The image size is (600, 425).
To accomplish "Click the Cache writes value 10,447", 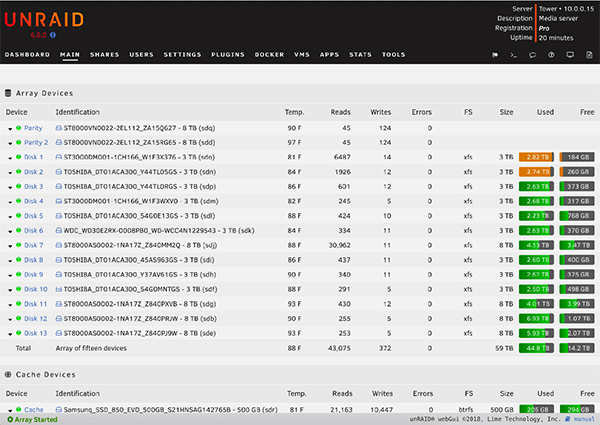I will tap(382, 409).
